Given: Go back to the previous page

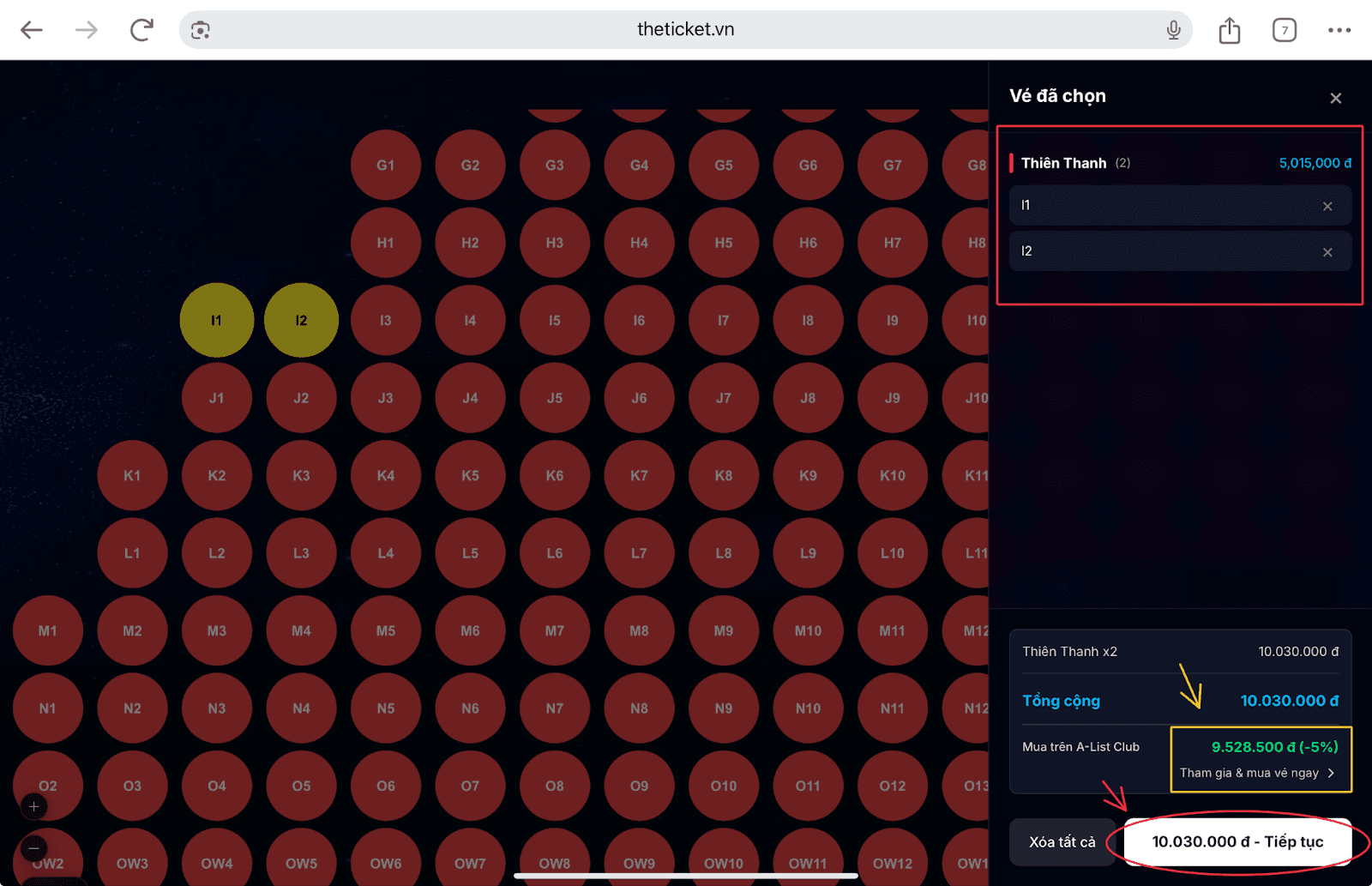Looking at the screenshot, I should point(32,30).
